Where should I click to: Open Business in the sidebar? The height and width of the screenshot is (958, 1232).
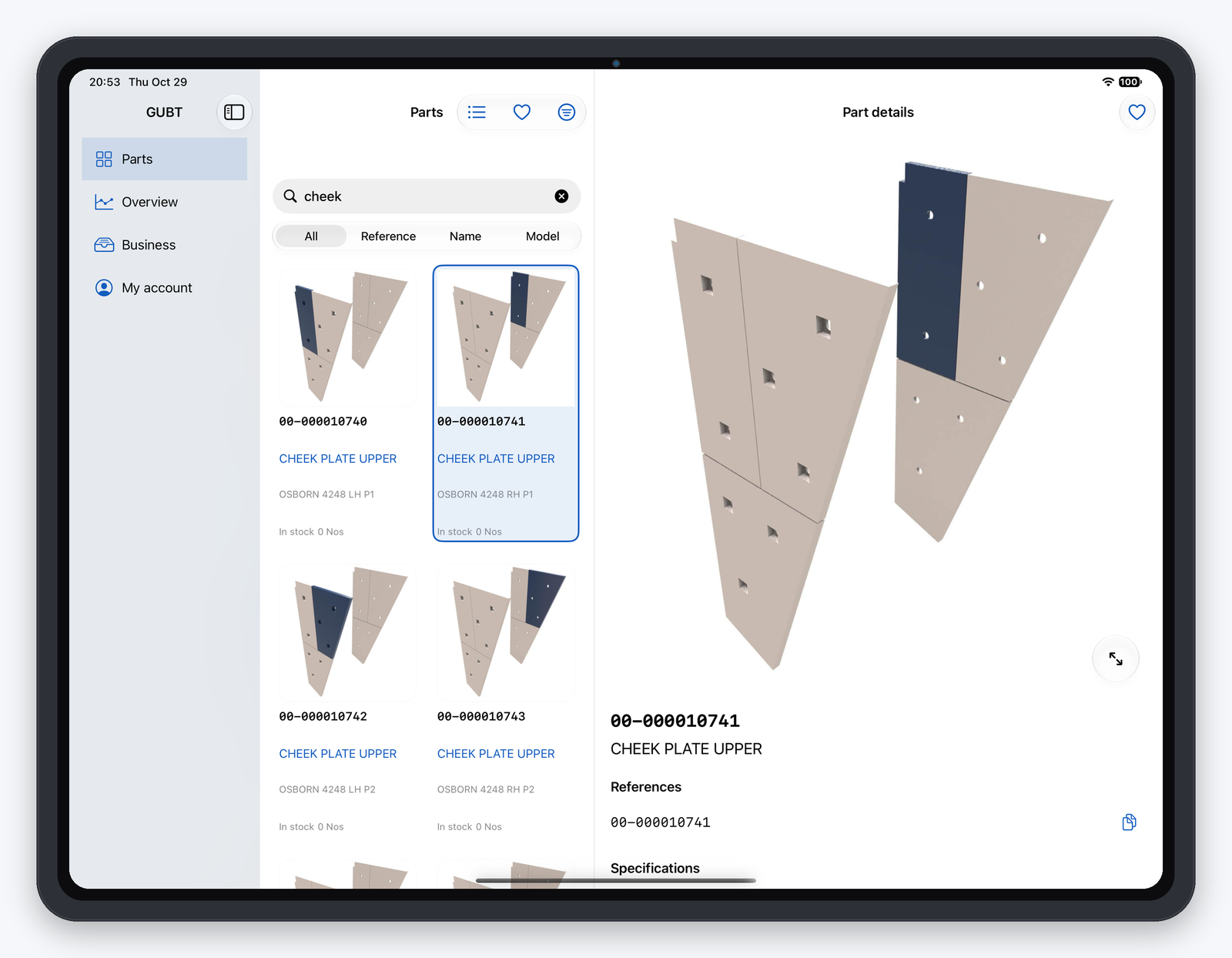coord(165,245)
